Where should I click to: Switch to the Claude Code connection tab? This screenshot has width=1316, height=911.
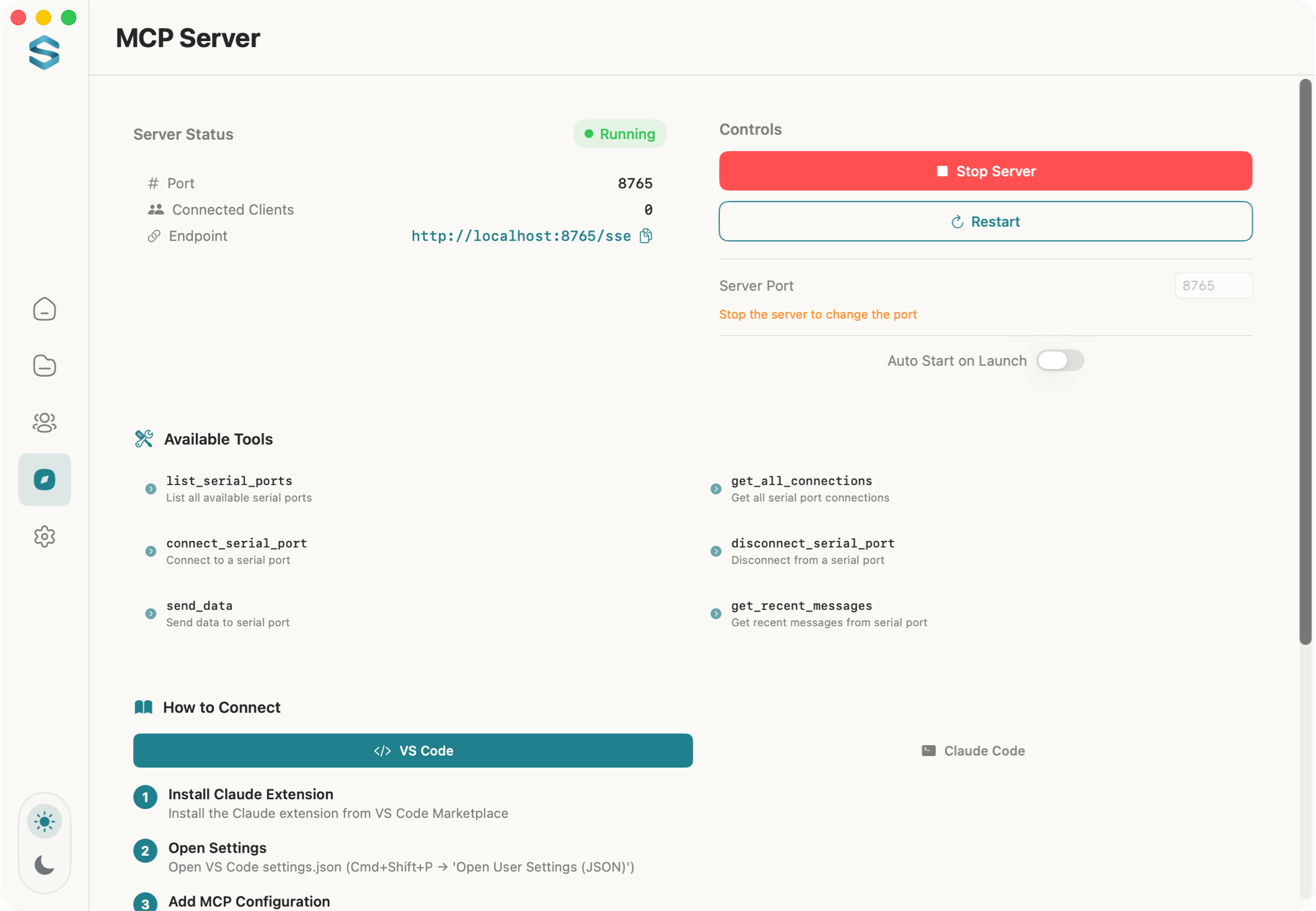tap(972, 750)
